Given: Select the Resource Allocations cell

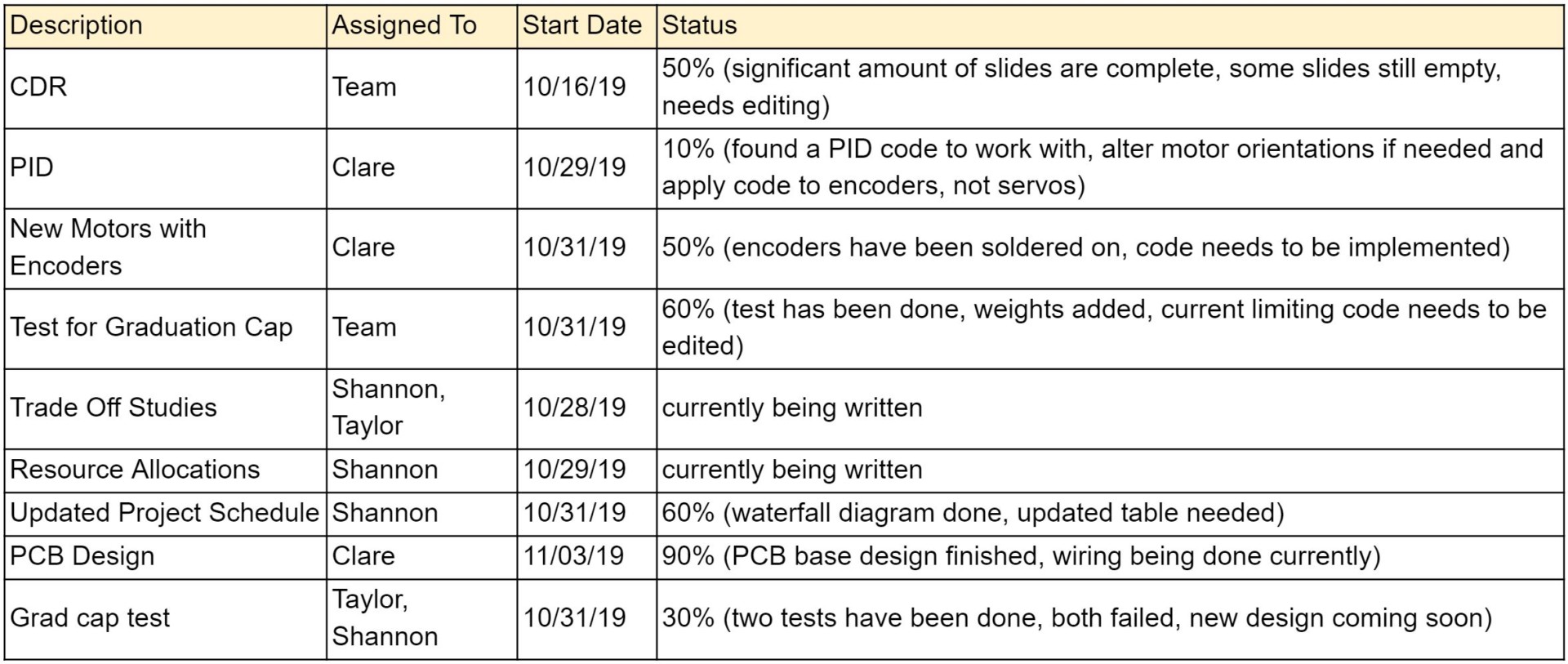Looking at the screenshot, I should 166,470.
